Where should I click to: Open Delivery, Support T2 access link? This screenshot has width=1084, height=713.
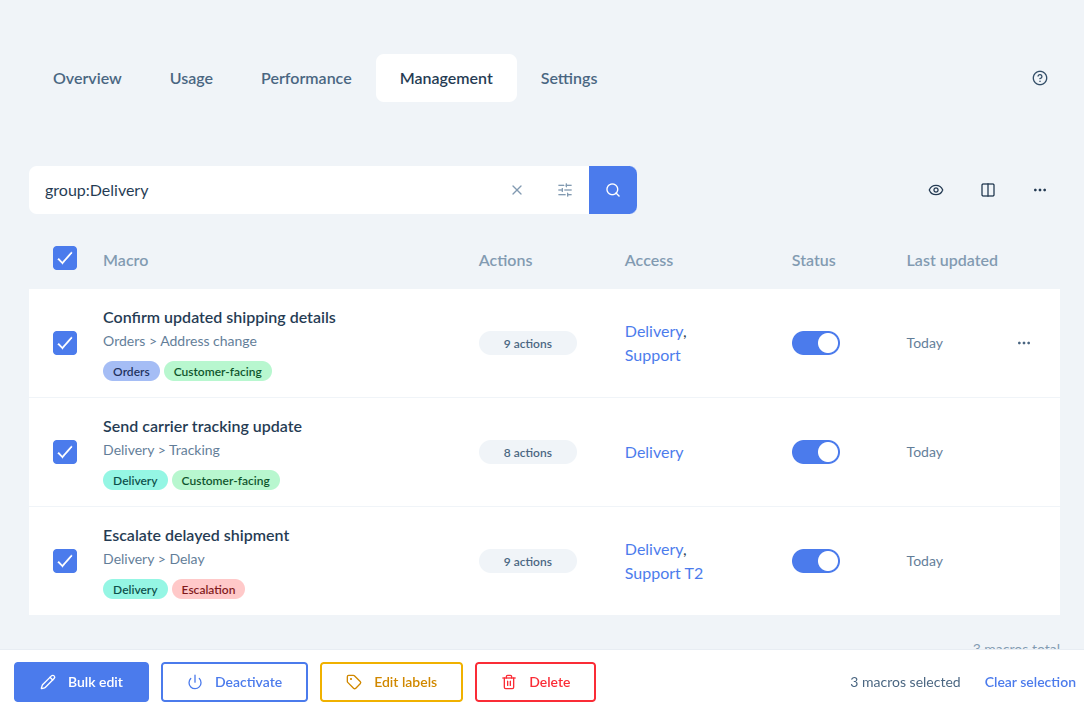(664, 562)
